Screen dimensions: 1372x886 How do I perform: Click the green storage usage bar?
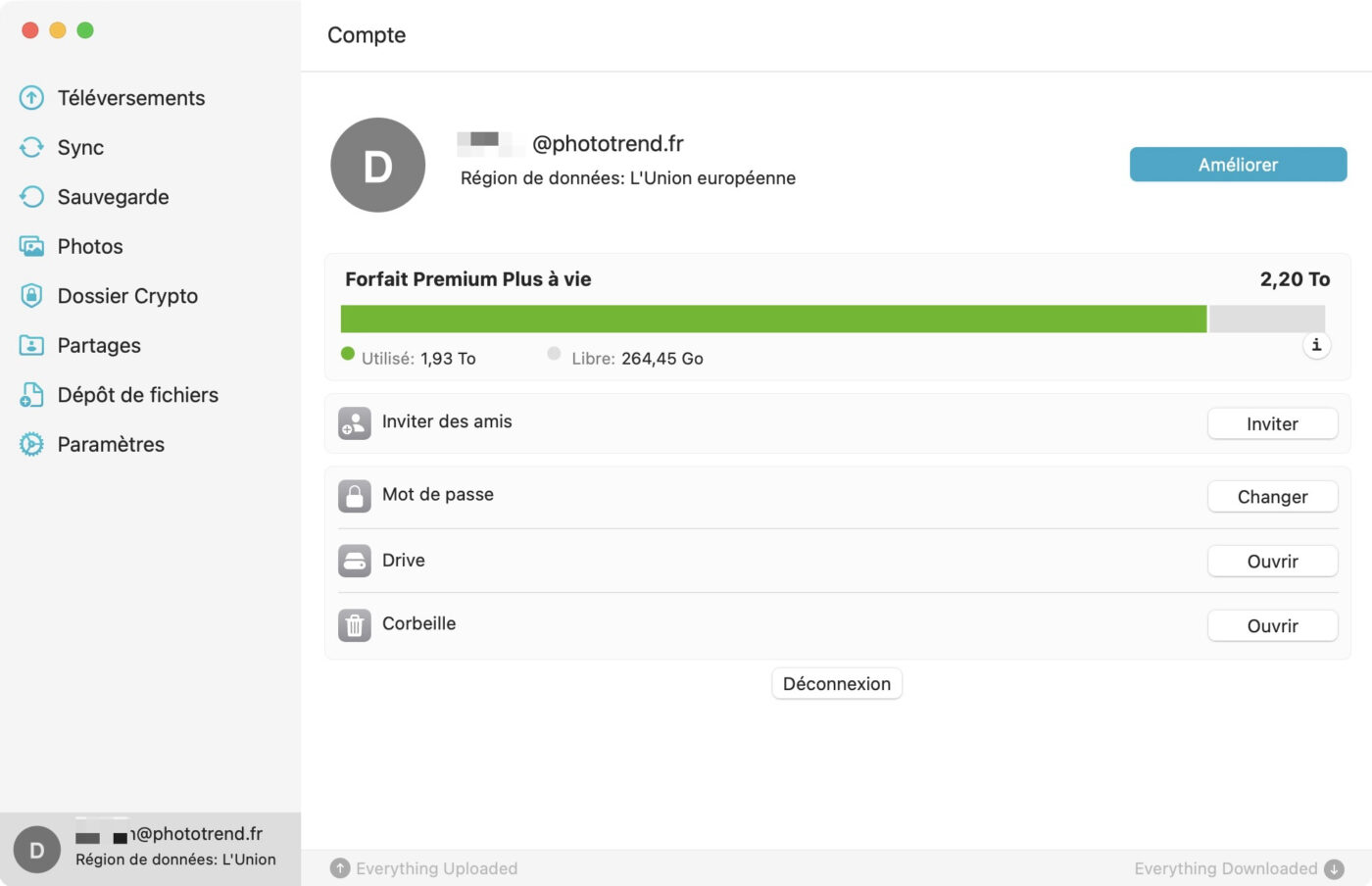(x=773, y=319)
